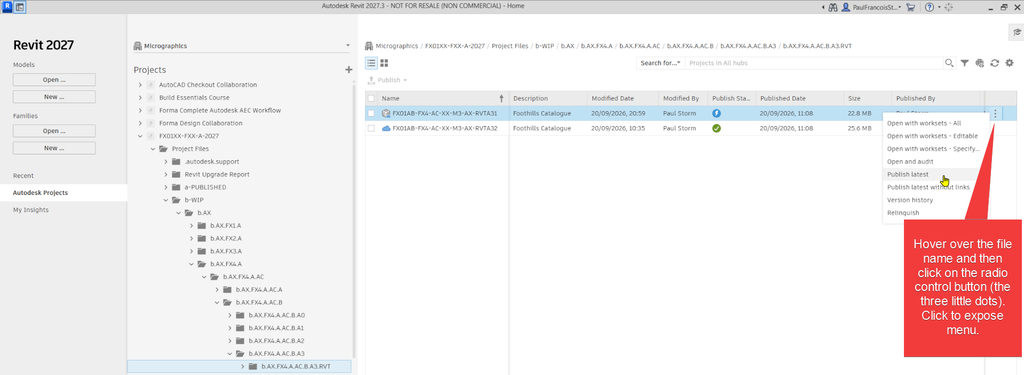Click the blue Publish Status icon for RVTA31
Screen dimensions: 1024x375
coord(716,114)
